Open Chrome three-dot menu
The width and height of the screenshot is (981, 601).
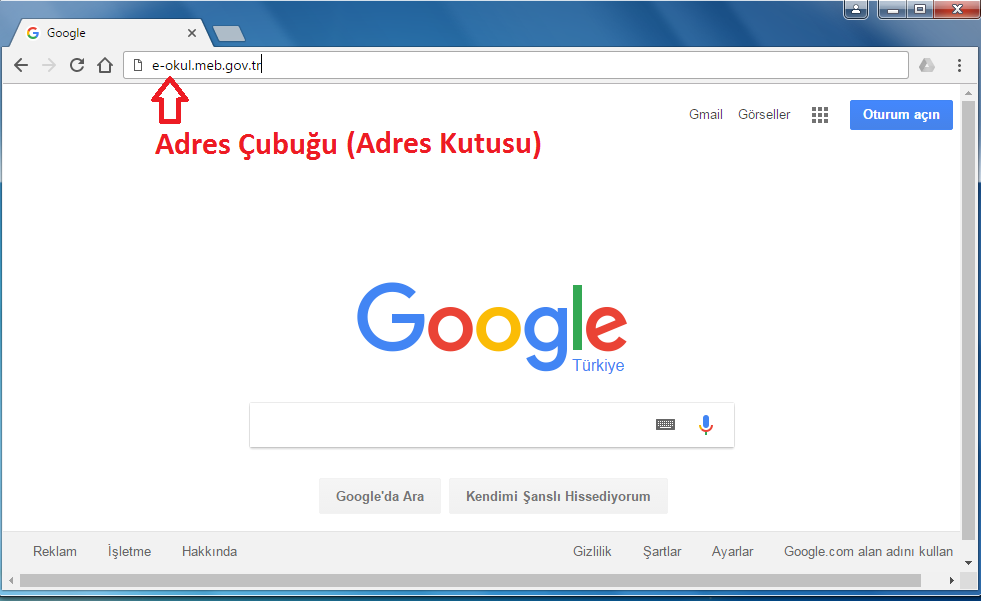pos(959,65)
